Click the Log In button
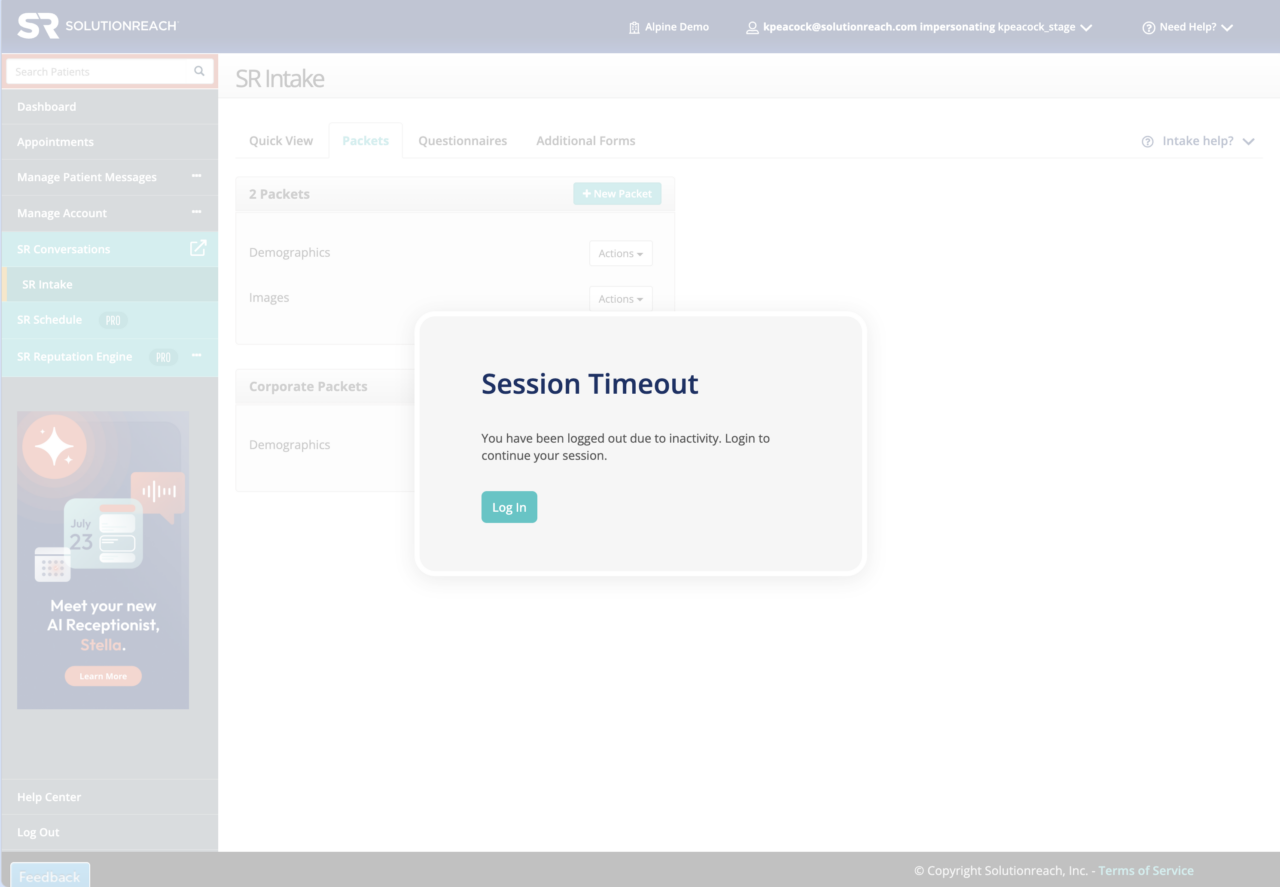 tap(509, 507)
